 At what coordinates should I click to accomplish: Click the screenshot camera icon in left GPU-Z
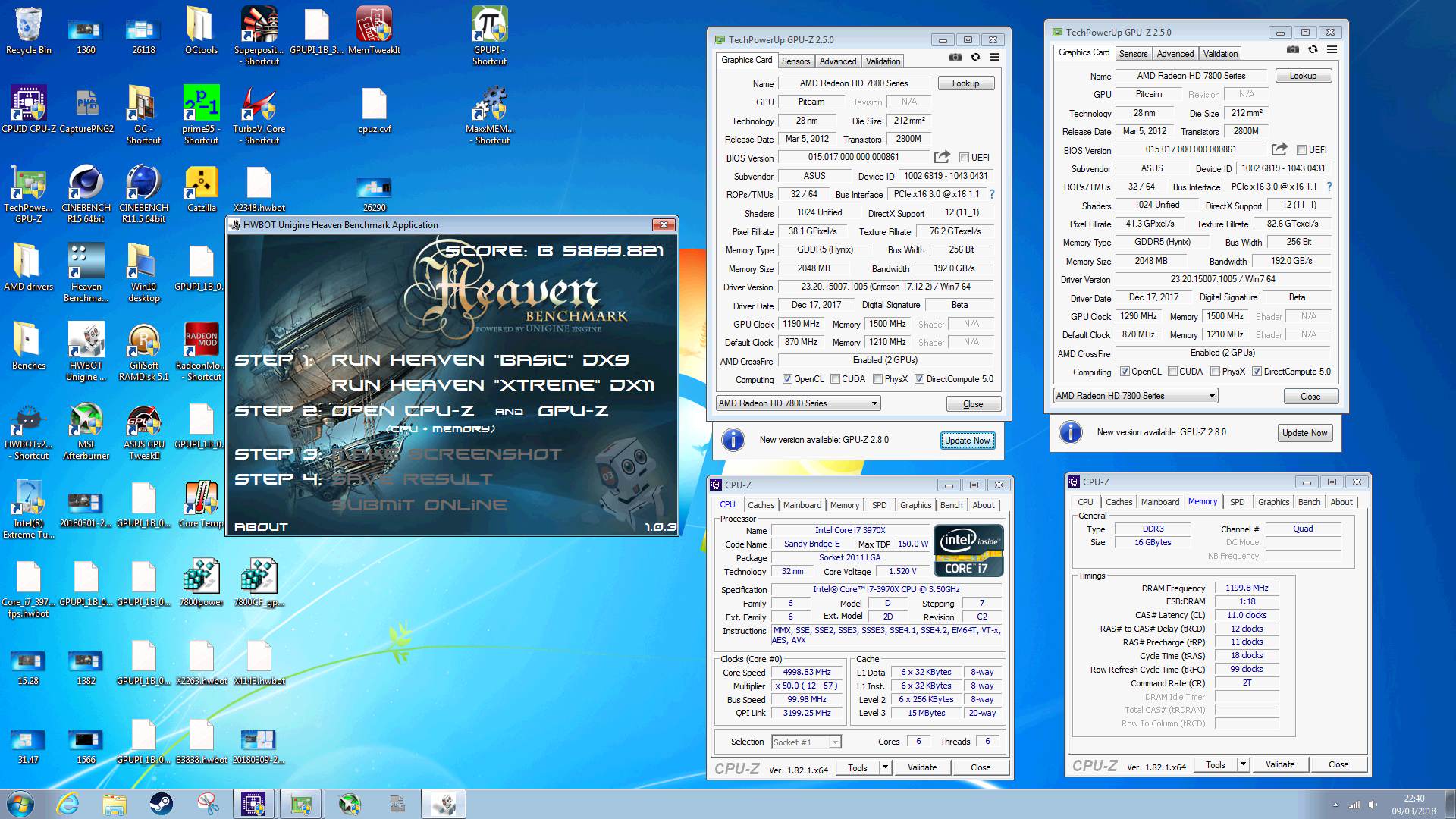[x=955, y=58]
